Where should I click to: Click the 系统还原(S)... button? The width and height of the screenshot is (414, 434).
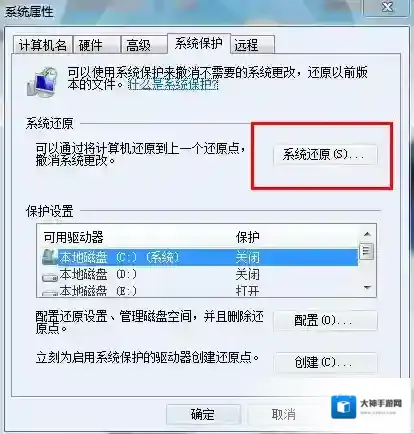pyautogui.click(x=325, y=155)
